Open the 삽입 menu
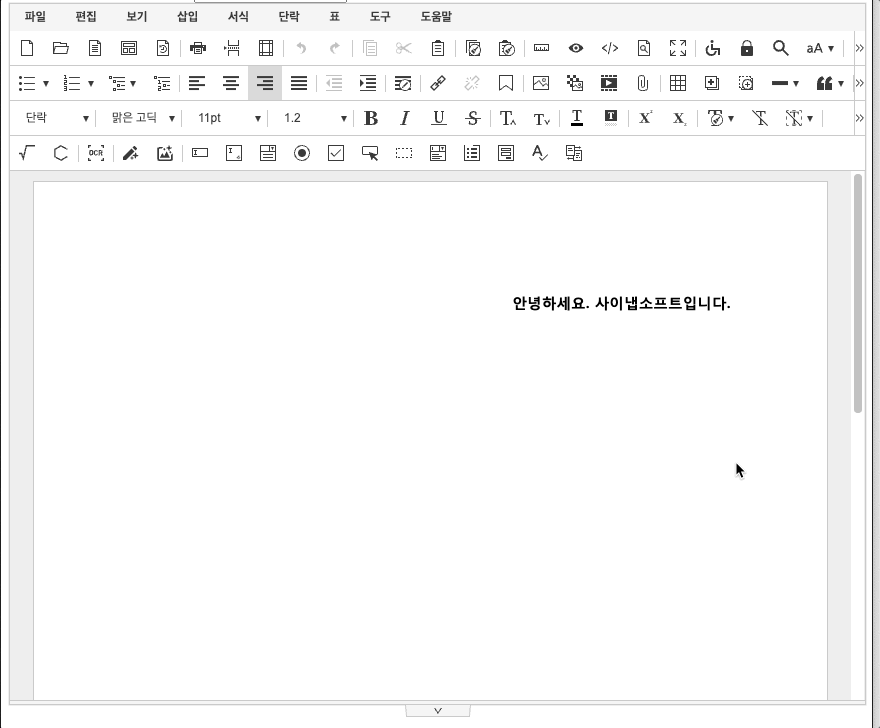Screen dimensions: 880x728 click(187, 17)
